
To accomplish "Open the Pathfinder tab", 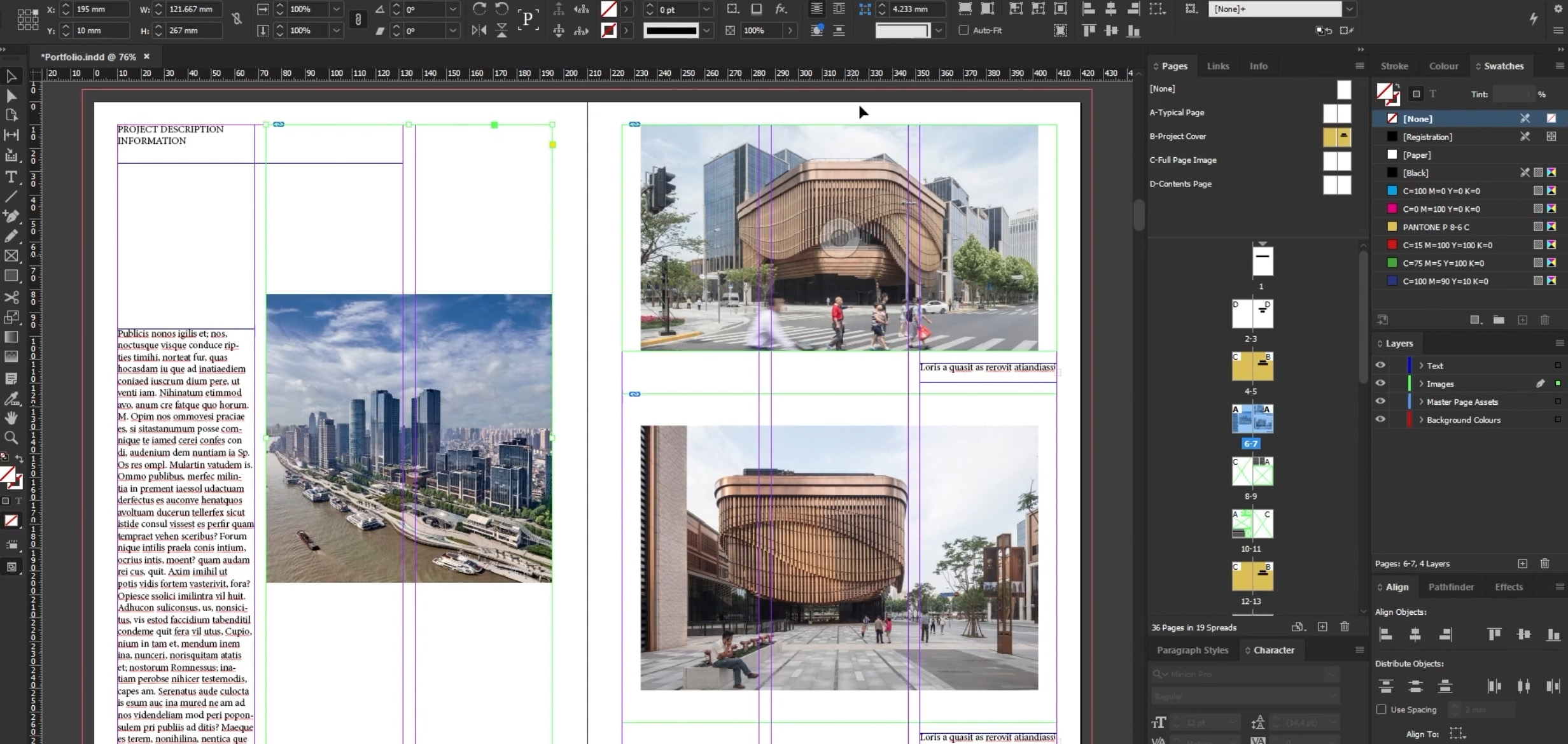I will (1450, 587).
